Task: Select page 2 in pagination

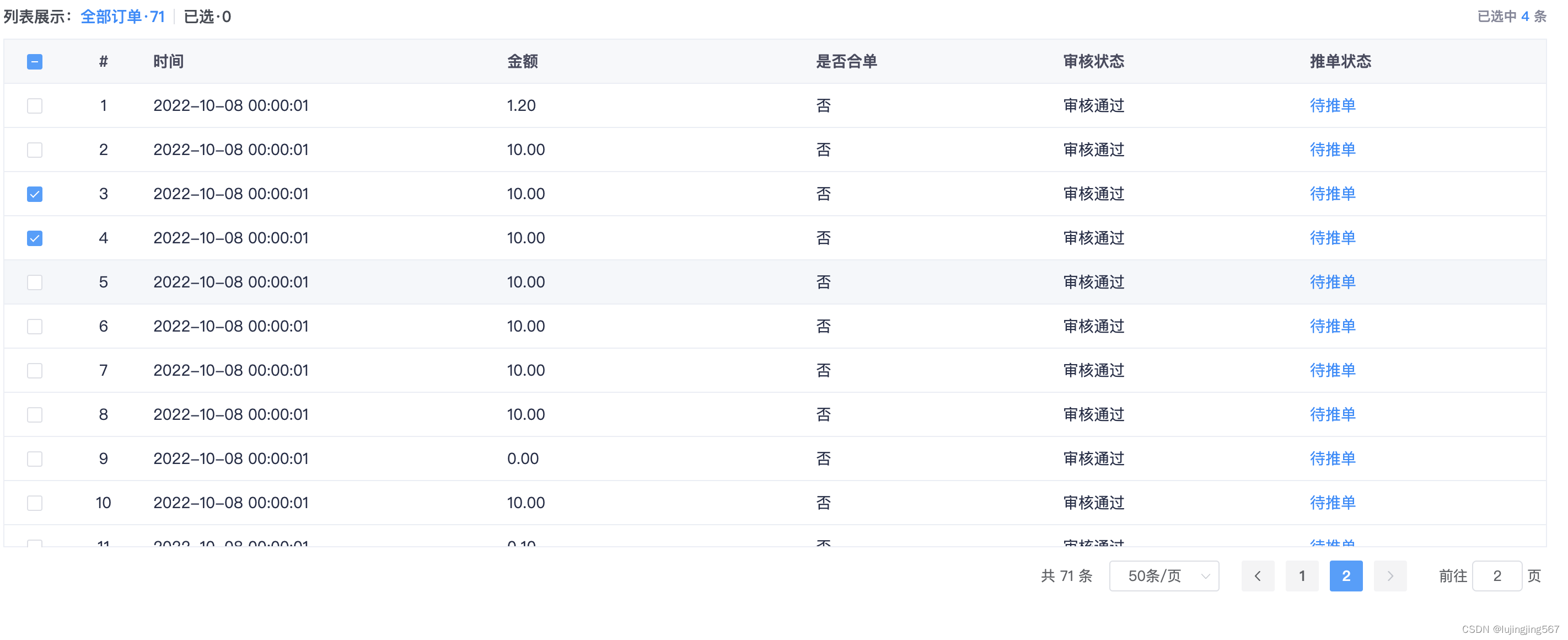Action: 1346,575
